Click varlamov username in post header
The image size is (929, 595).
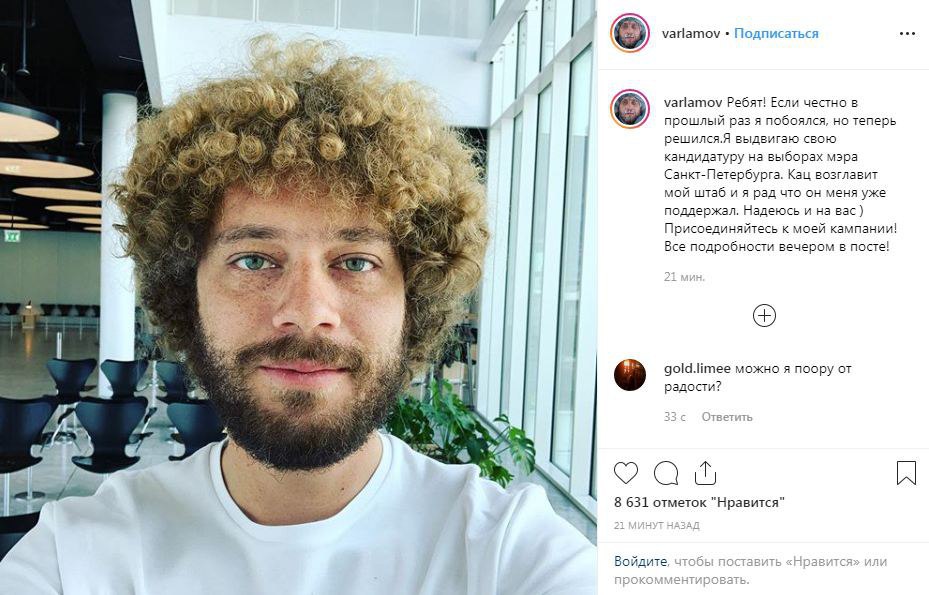pyautogui.click(x=691, y=34)
